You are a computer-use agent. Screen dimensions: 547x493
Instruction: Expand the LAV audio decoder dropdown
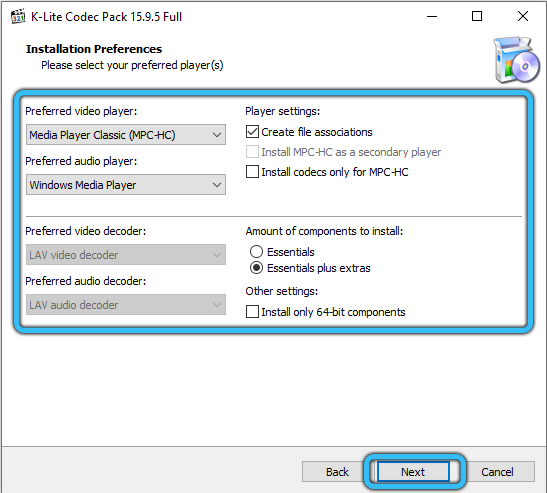(x=126, y=305)
